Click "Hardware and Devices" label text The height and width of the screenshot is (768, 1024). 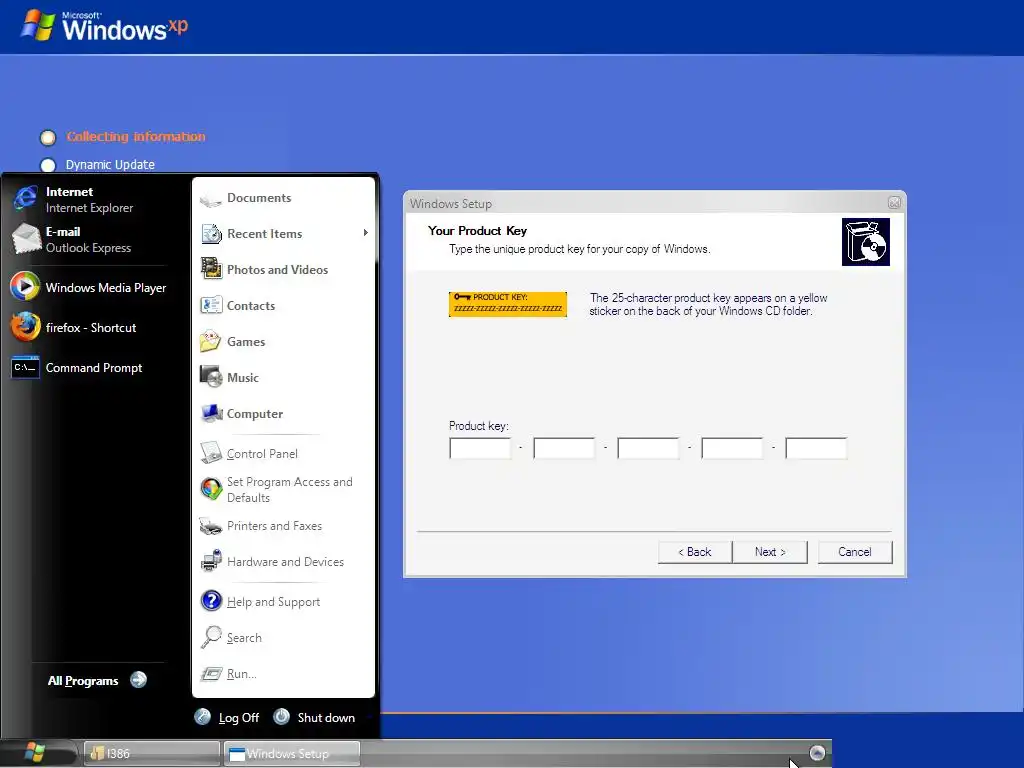(x=285, y=562)
